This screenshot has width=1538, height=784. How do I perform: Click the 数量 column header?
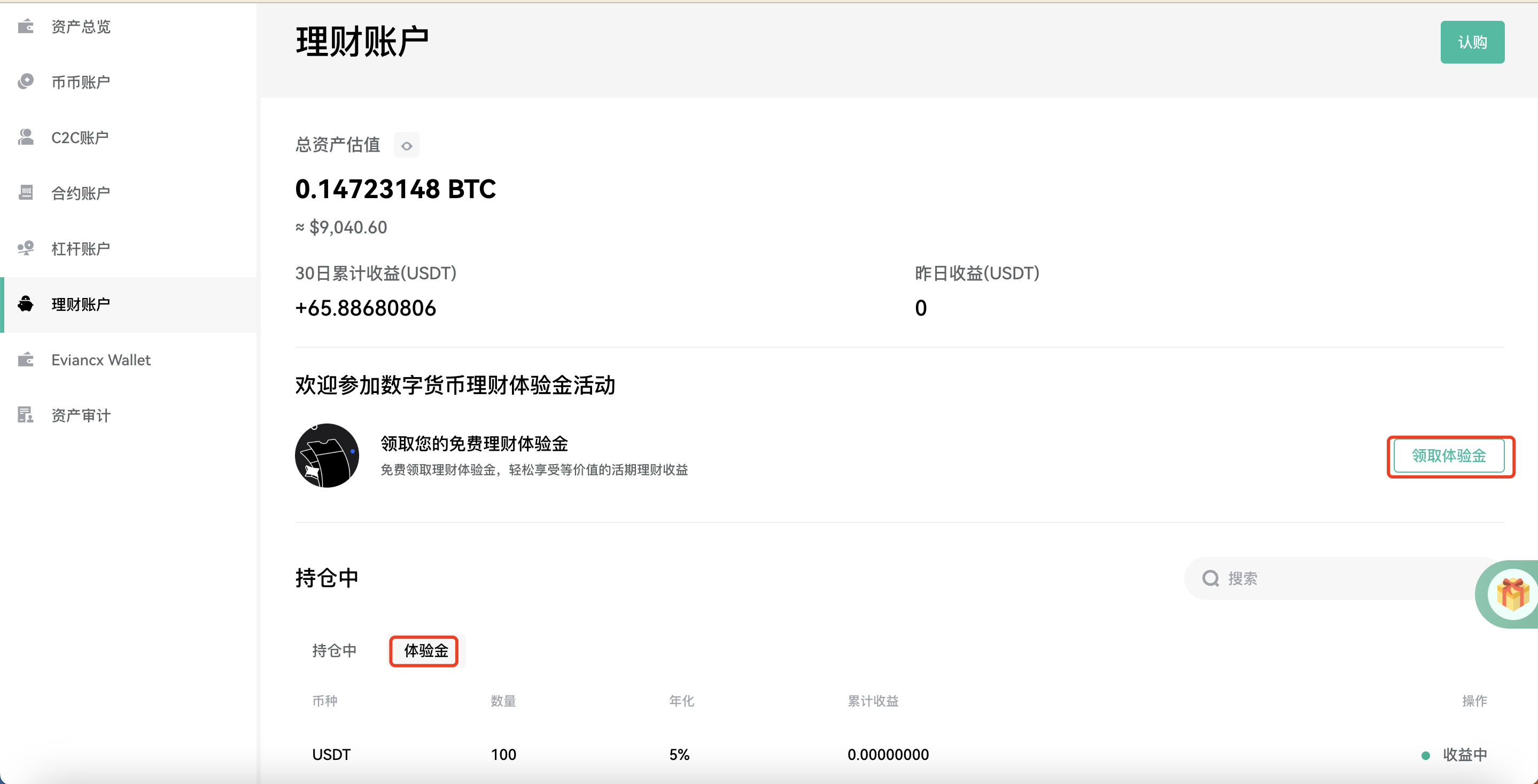pos(503,701)
